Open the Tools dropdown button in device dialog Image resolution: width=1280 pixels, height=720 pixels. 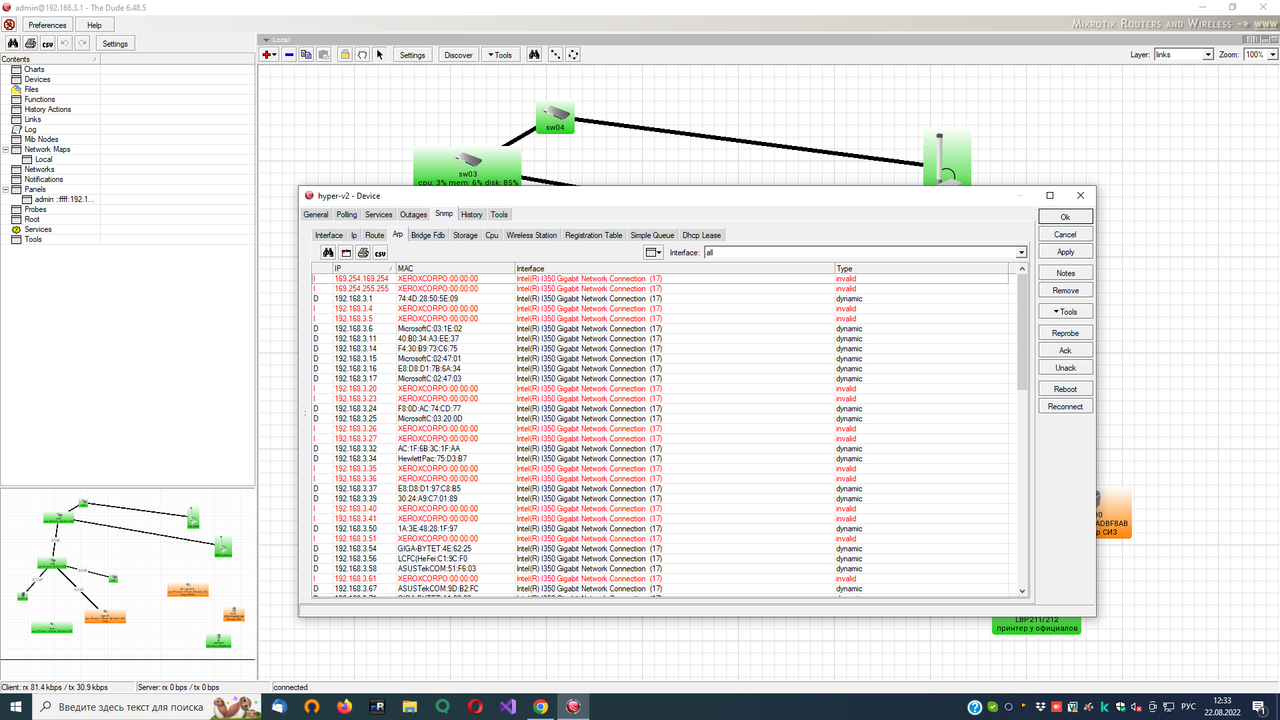[1065, 311]
